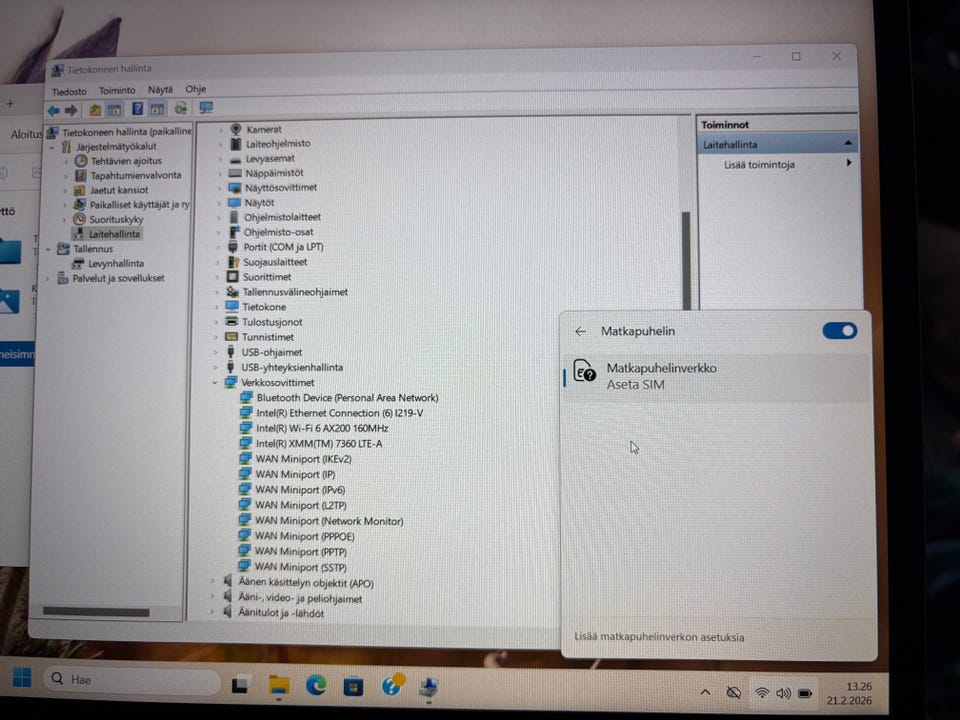Open the Windows Start button

(x=22, y=678)
